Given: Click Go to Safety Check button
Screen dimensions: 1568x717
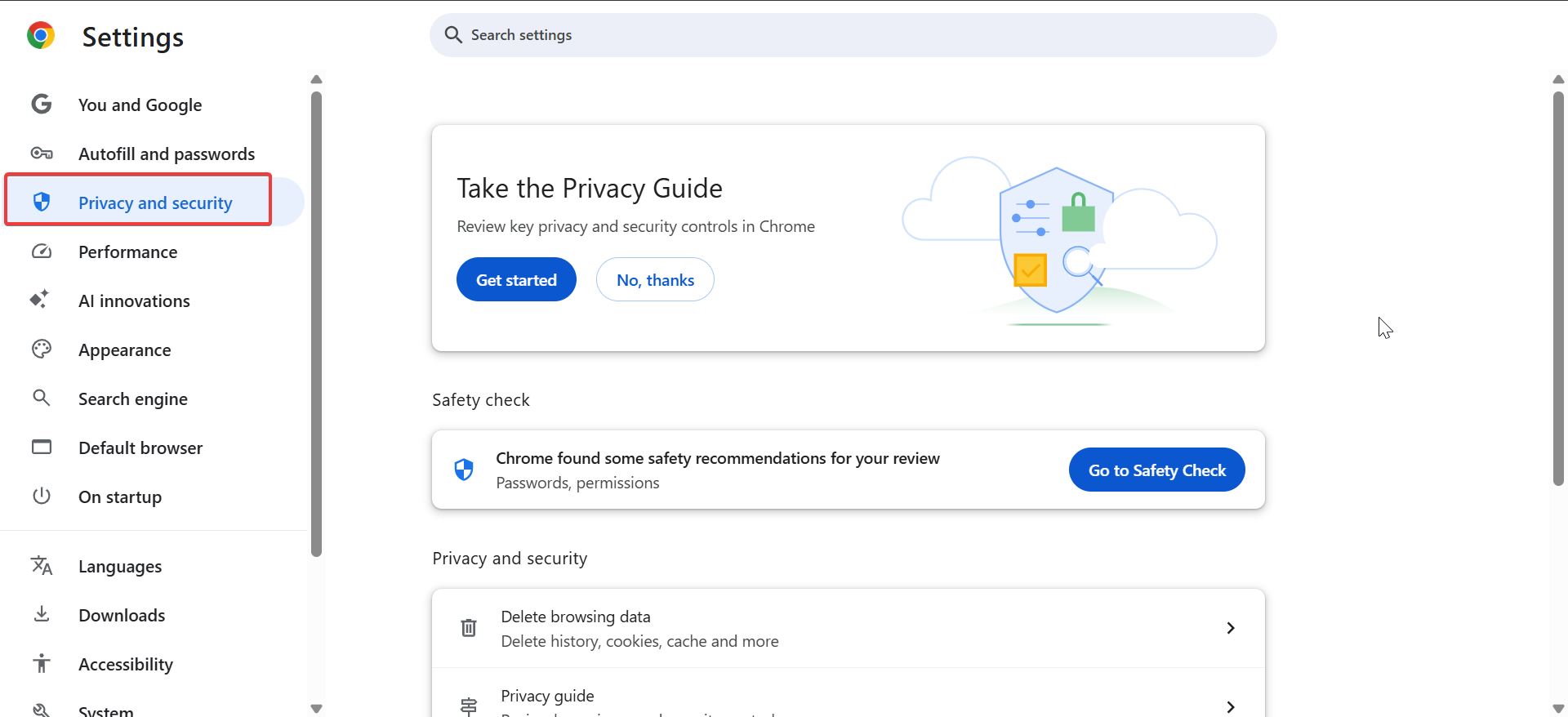Looking at the screenshot, I should click(1156, 470).
